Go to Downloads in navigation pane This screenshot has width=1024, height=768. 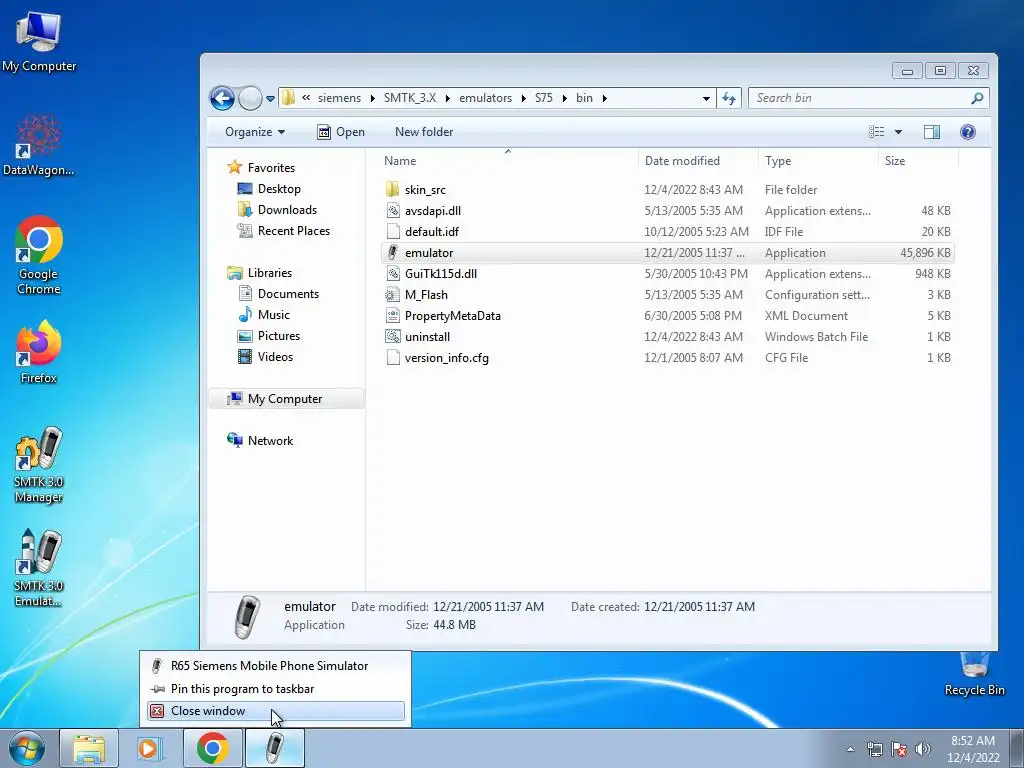coord(277,210)
